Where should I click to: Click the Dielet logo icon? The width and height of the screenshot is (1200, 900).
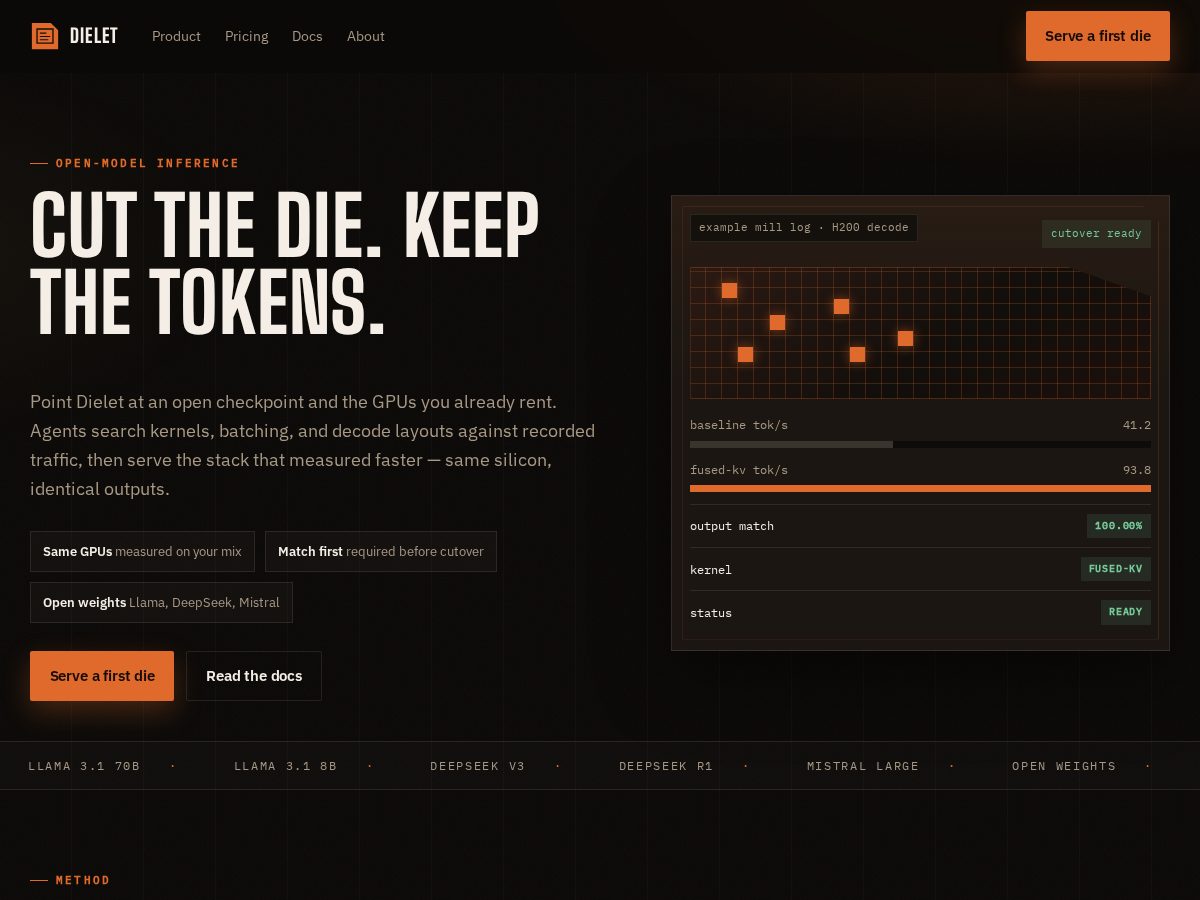point(45,36)
